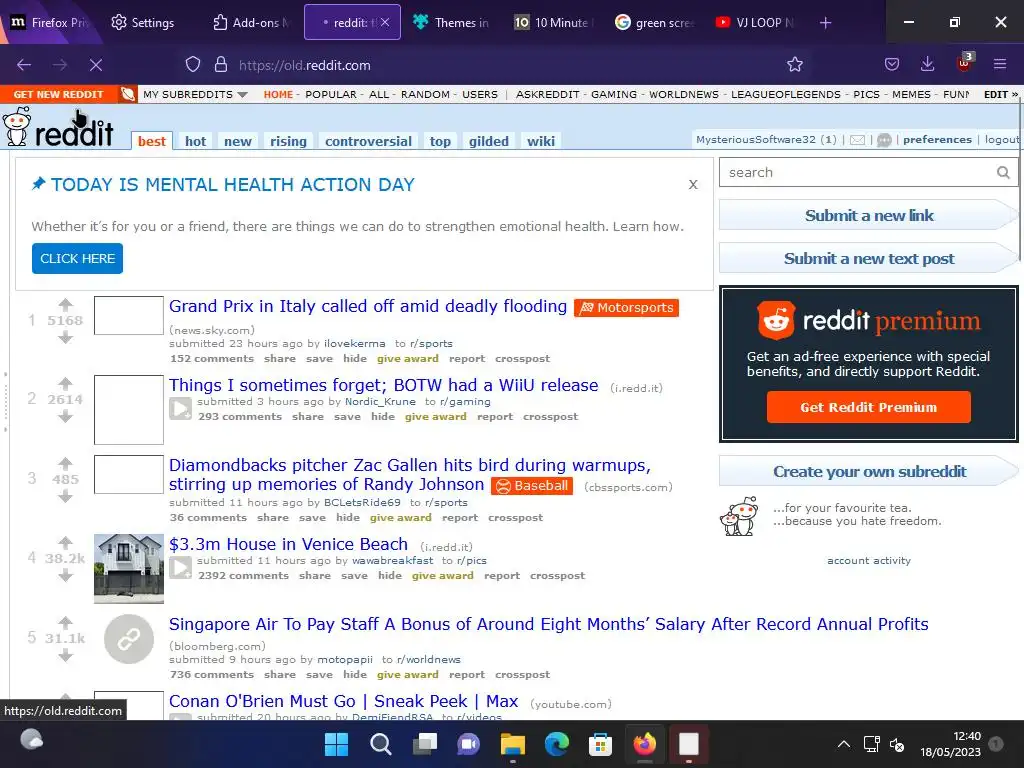Select the gilded tab
This screenshot has width=1024, height=768.
coord(488,141)
